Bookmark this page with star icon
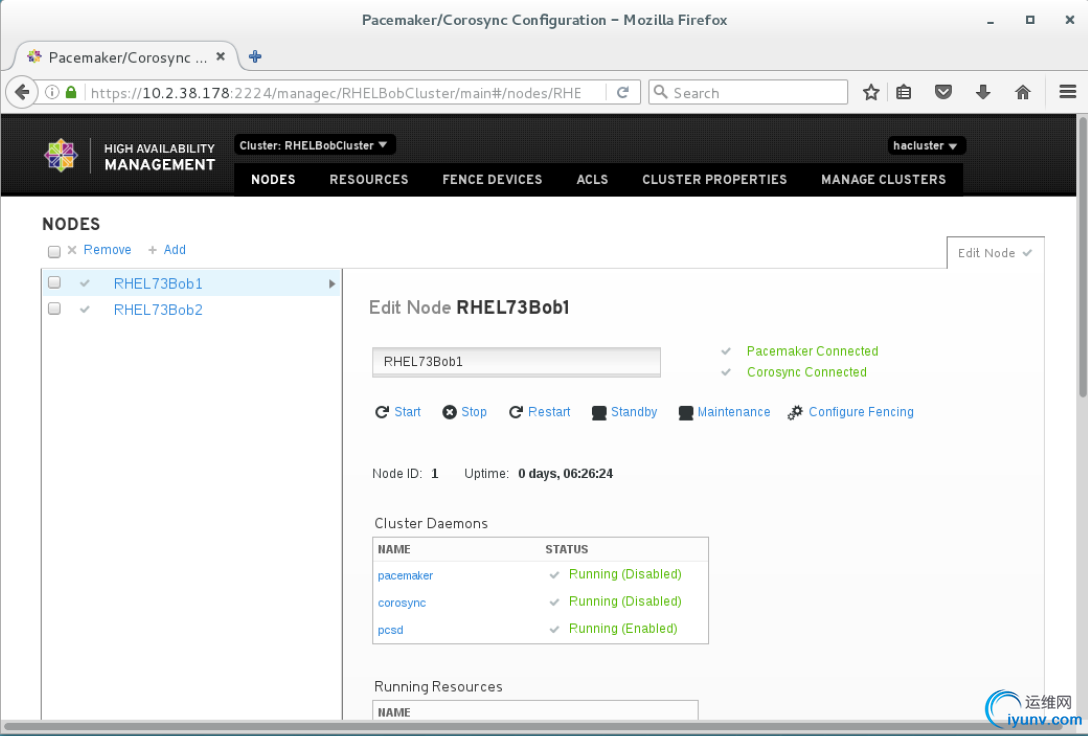 tap(871, 92)
